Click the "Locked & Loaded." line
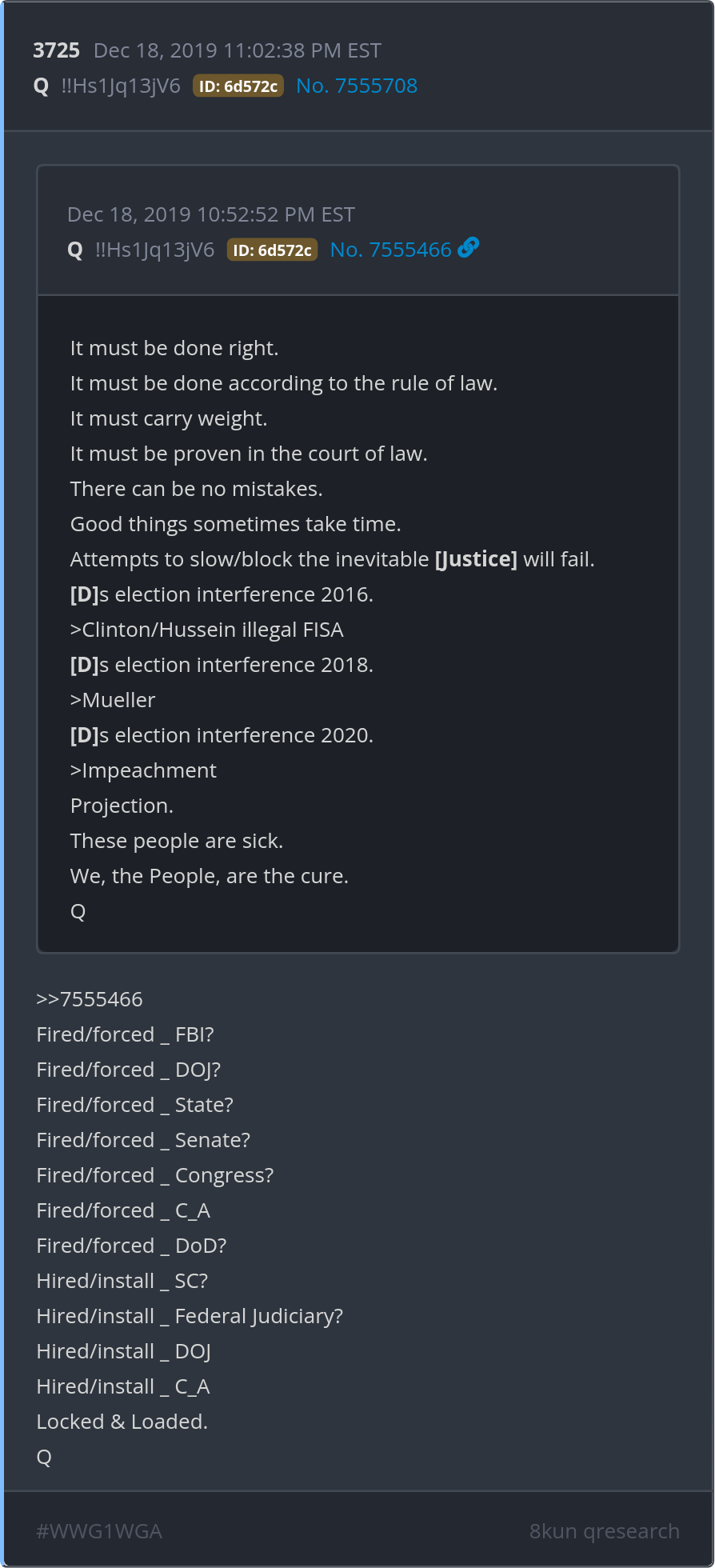This screenshot has width=715, height=1568. (x=122, y=1422)
